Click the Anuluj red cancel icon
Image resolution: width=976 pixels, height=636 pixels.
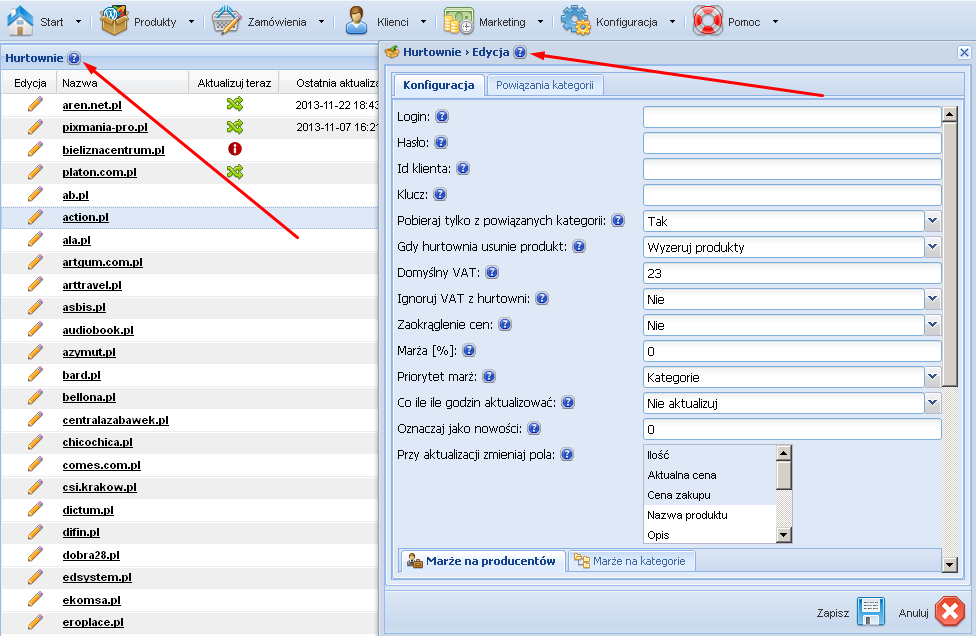(x=950, y=612)
